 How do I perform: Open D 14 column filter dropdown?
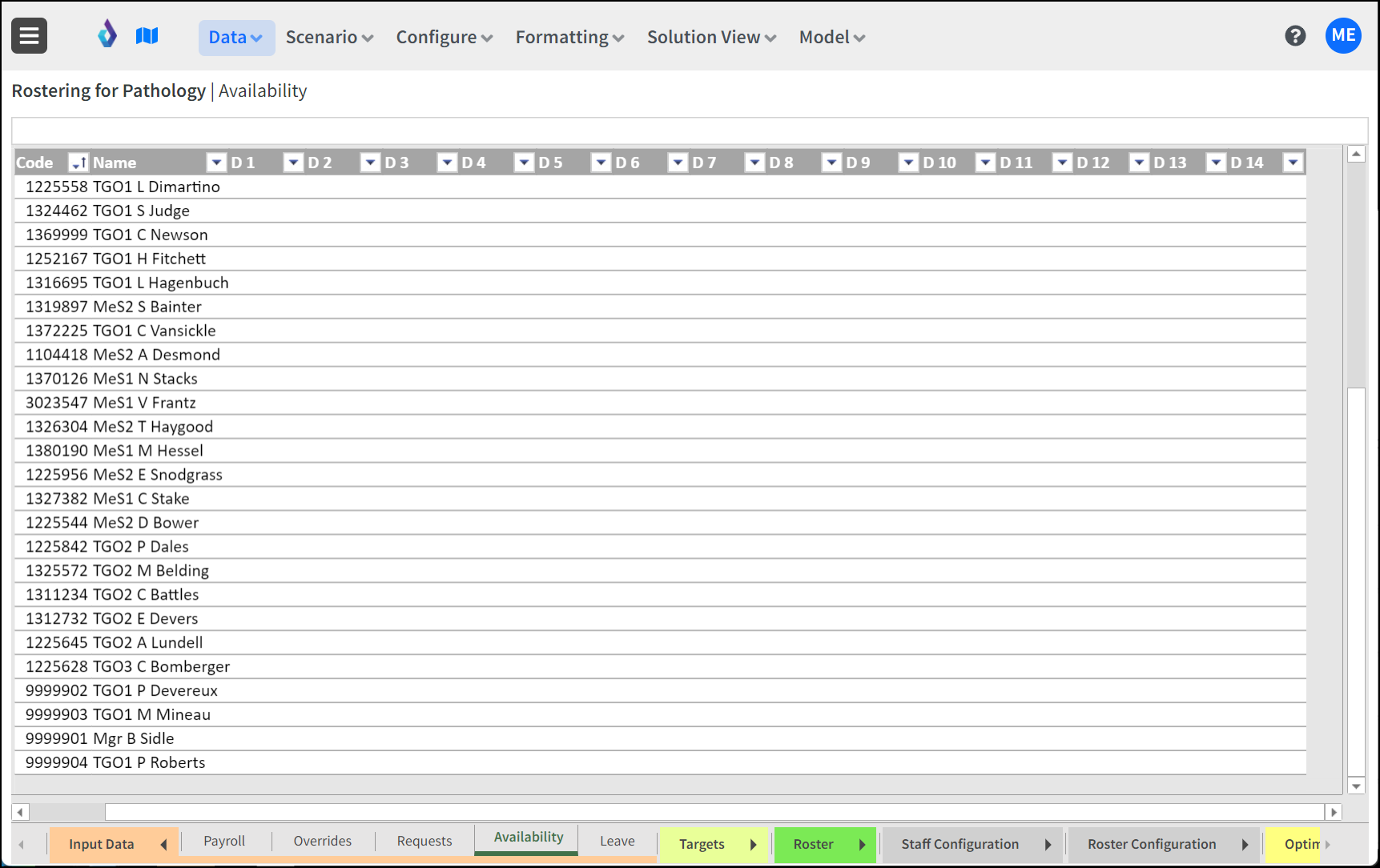[x=1293, y=163]
